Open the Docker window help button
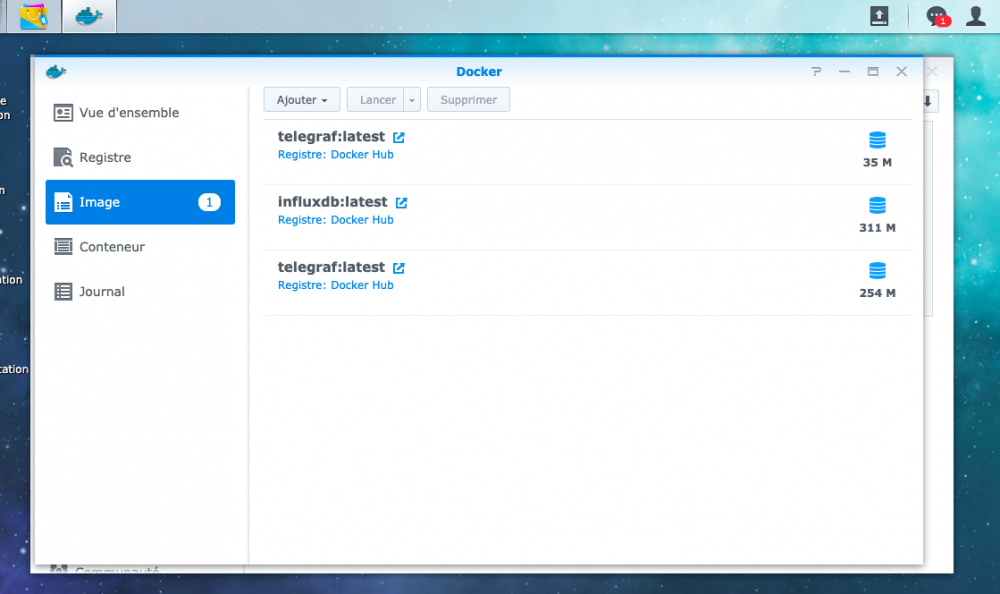The height and width of the screenshot is (594, 1000). coord(816,71)
